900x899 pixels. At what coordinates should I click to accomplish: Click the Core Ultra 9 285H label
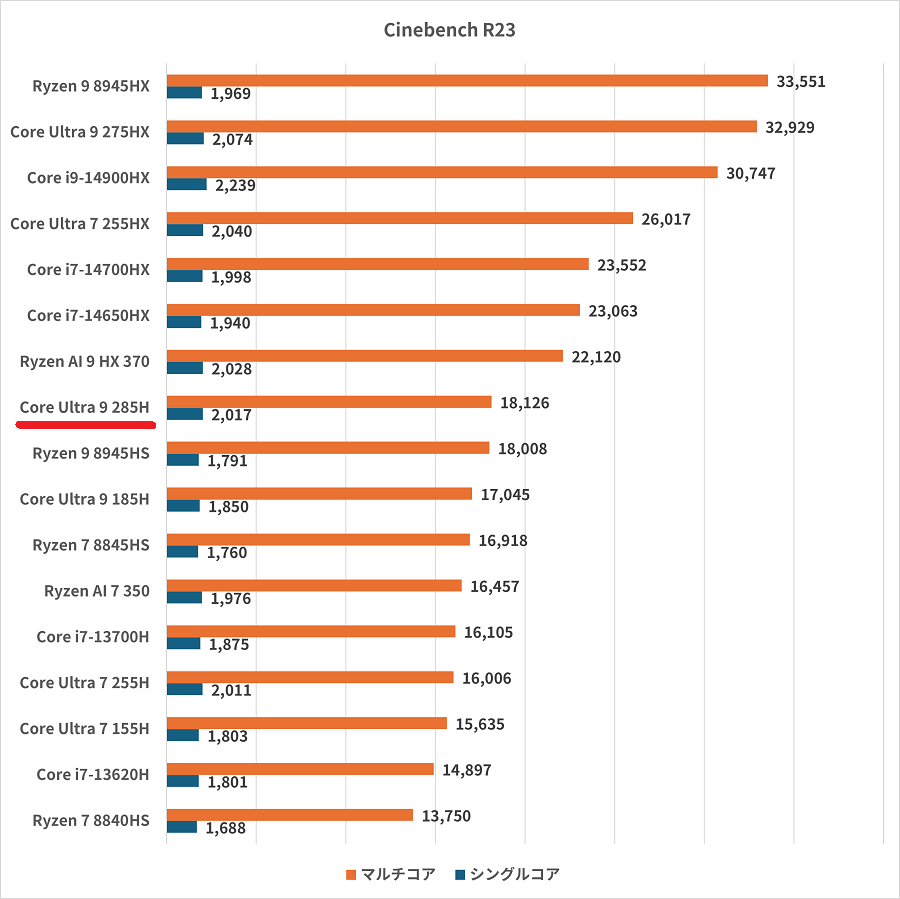[x=84, y=407]
